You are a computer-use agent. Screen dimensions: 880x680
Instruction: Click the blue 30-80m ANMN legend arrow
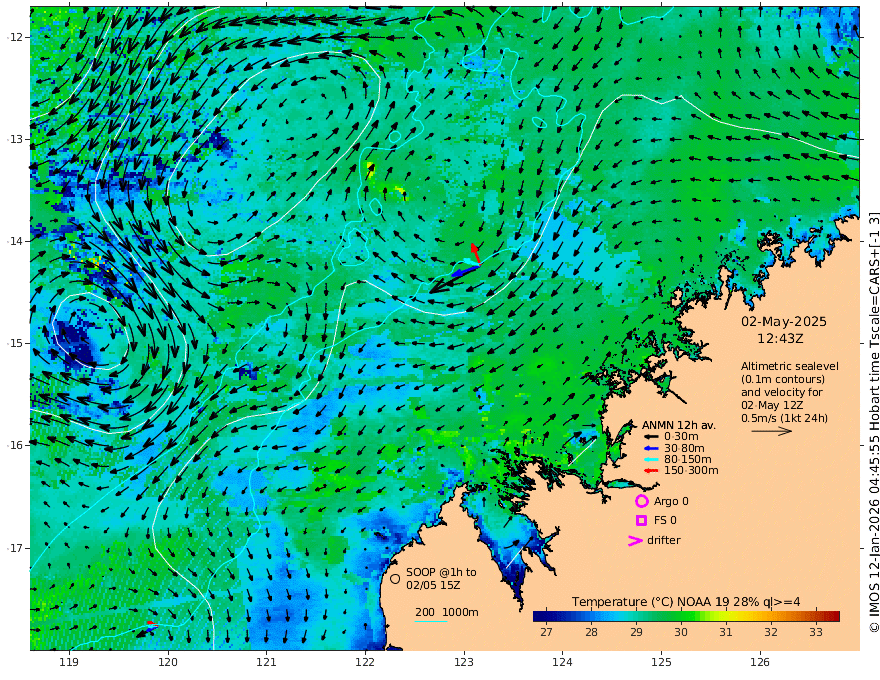[x=651, y=448]
